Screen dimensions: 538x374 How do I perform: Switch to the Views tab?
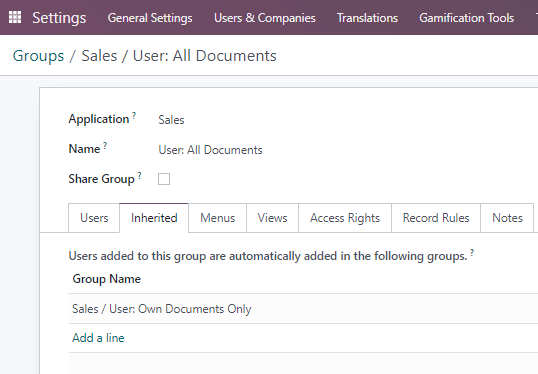(x=272, y=218)
